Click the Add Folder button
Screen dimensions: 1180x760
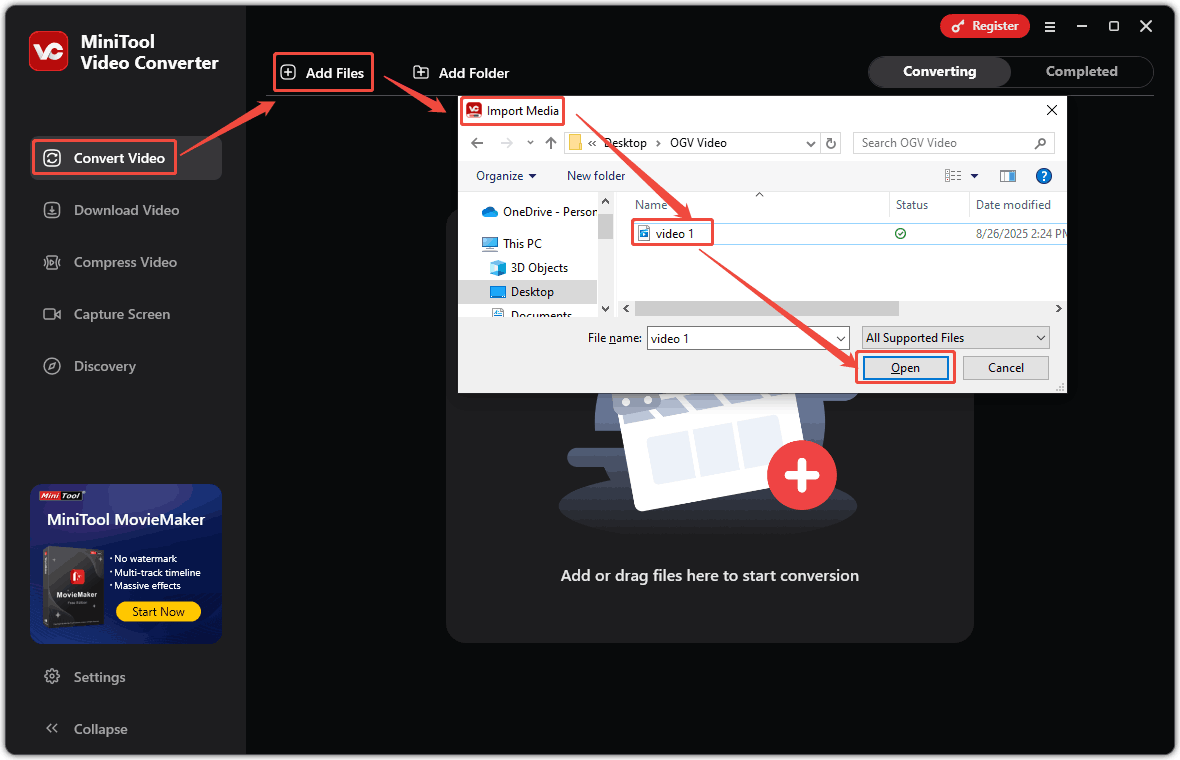point(461,73)
